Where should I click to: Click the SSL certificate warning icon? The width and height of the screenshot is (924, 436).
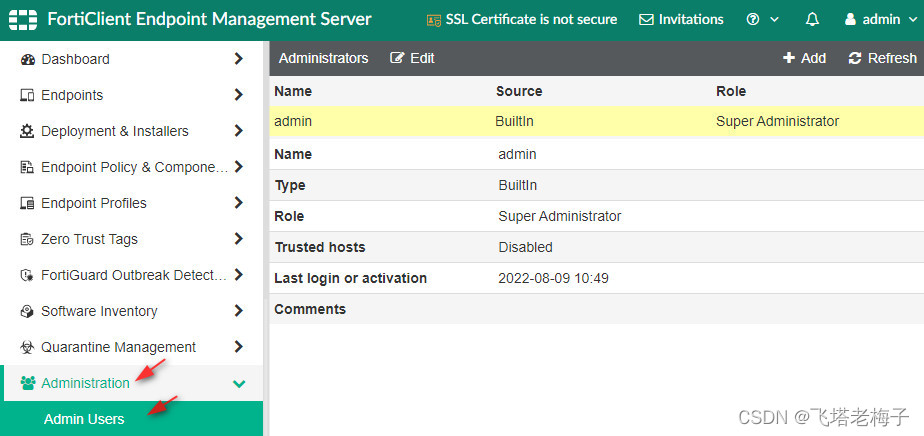click(434, 20)
